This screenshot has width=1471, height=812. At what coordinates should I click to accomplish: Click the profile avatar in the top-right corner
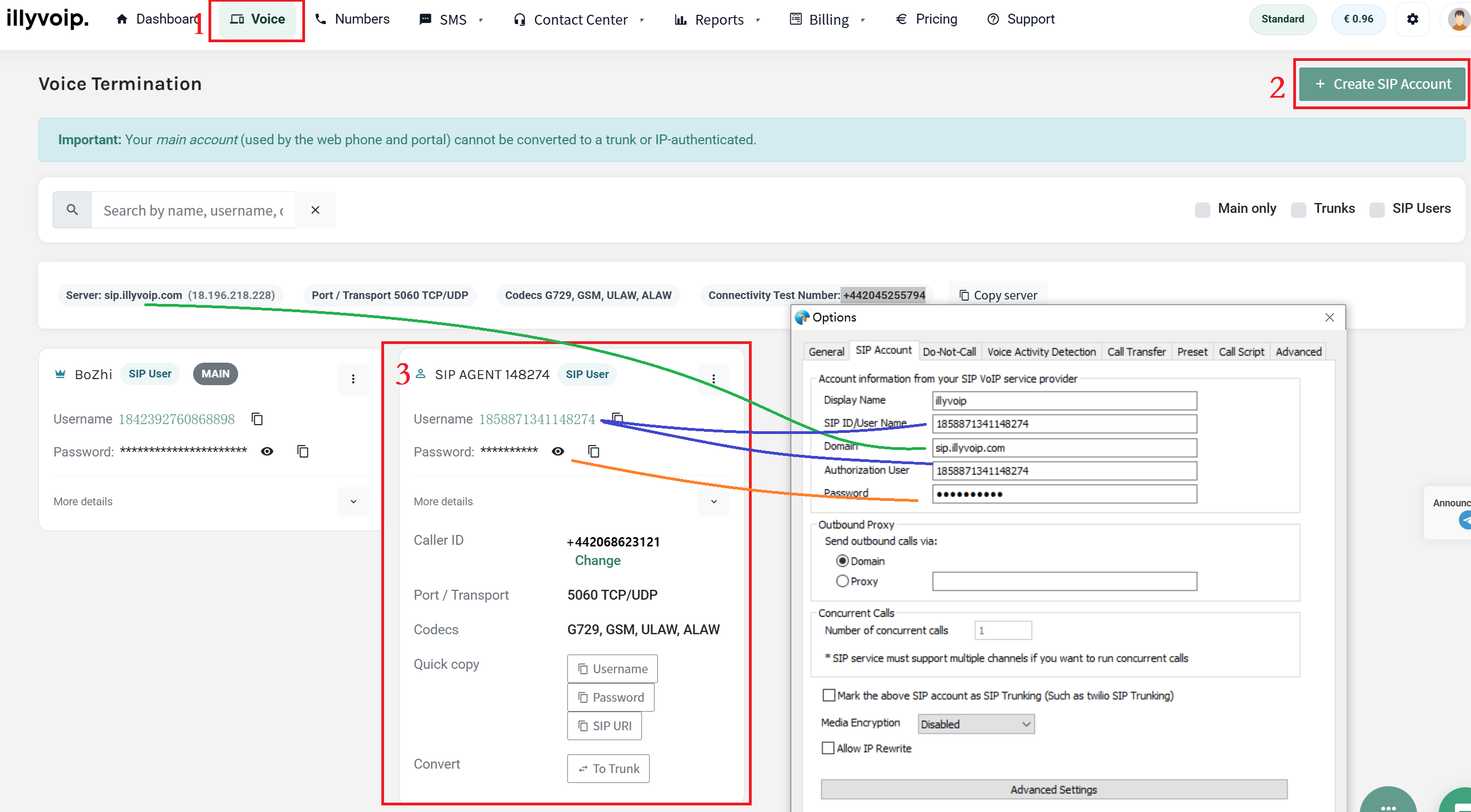[x=1458, y=19]
